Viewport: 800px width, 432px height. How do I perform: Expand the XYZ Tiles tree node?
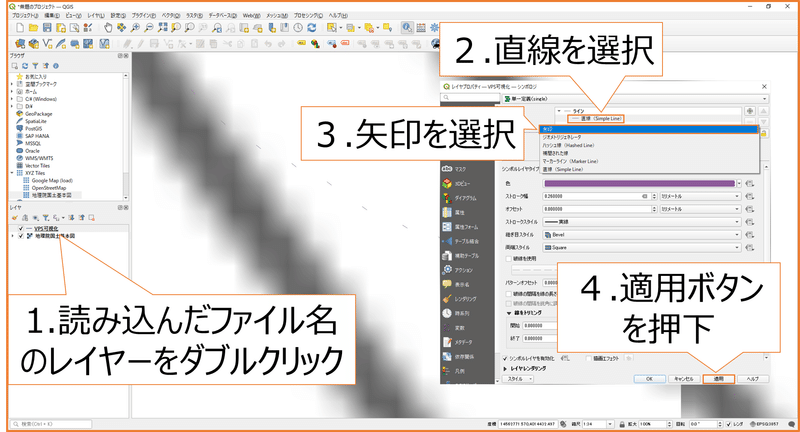tap(12, 173)
